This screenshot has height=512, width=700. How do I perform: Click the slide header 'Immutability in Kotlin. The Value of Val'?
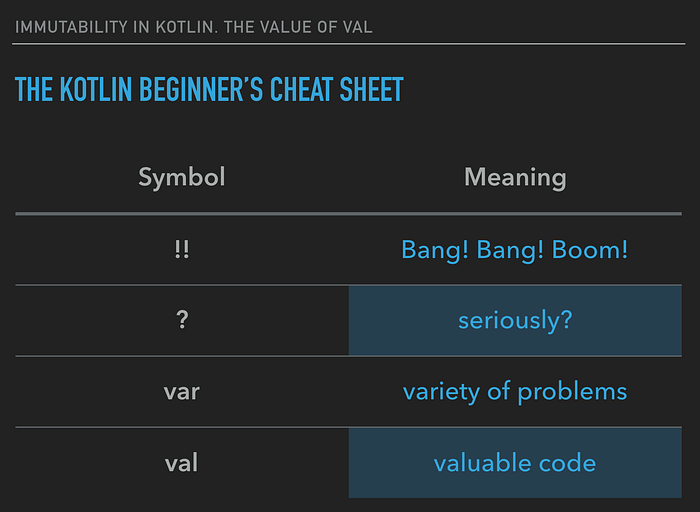193,27
